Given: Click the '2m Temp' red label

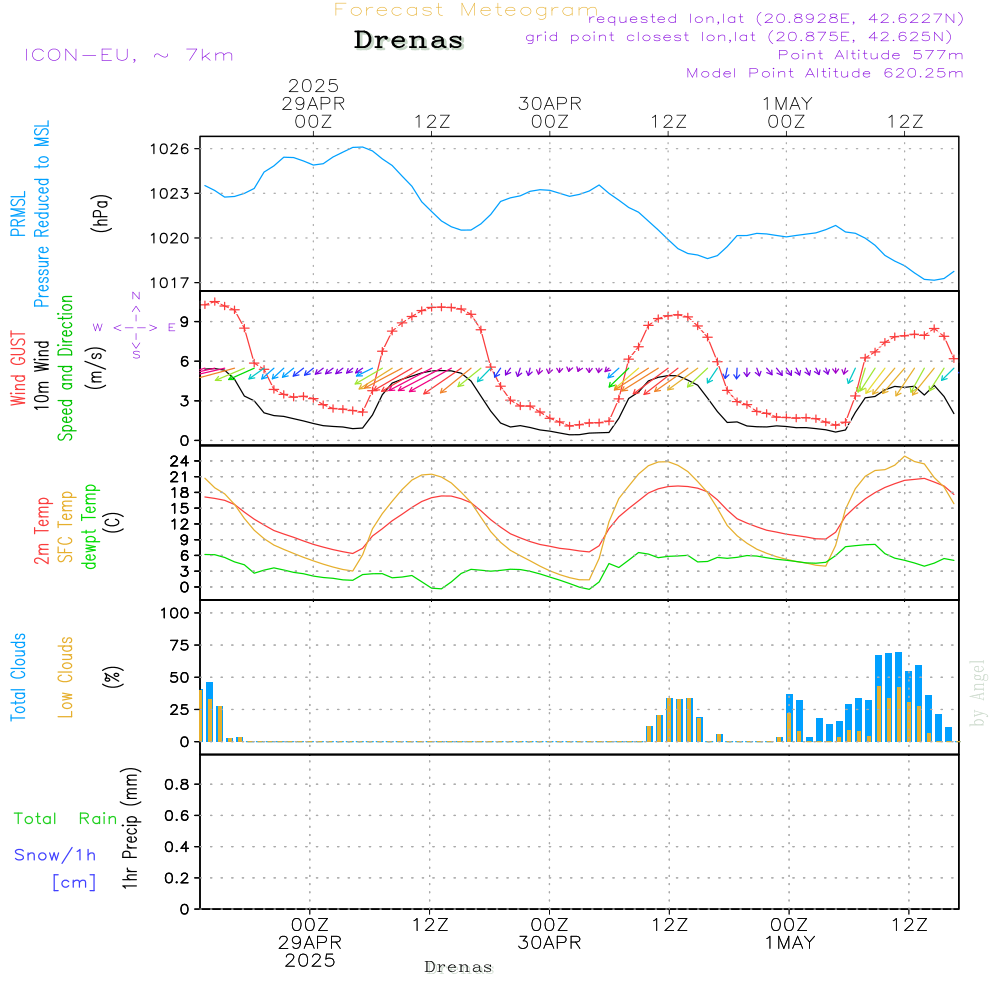Looking at the screenshot, I should tap(41, 531).
